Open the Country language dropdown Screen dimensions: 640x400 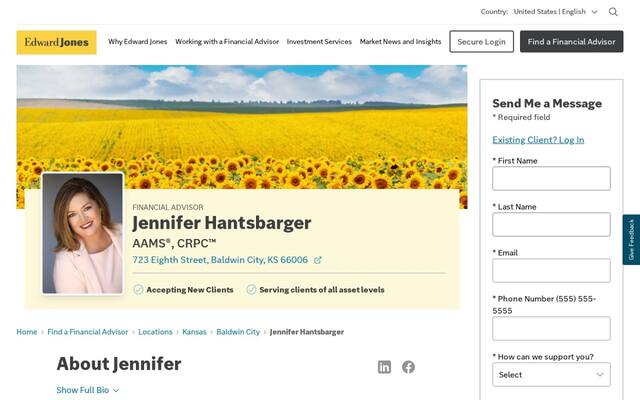point(555,12)
